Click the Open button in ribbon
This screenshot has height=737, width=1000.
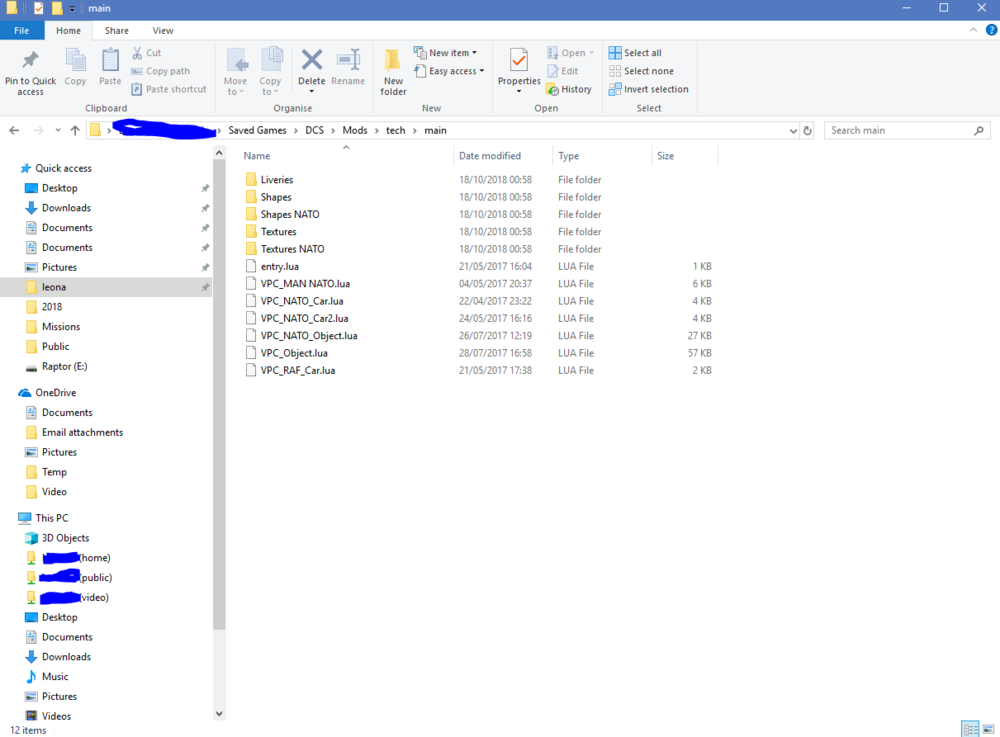[x=570, y=53]
